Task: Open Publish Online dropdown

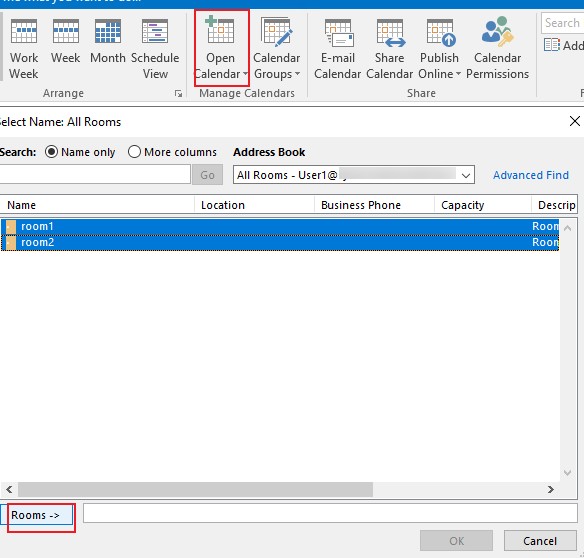Action: coord(439,49)
